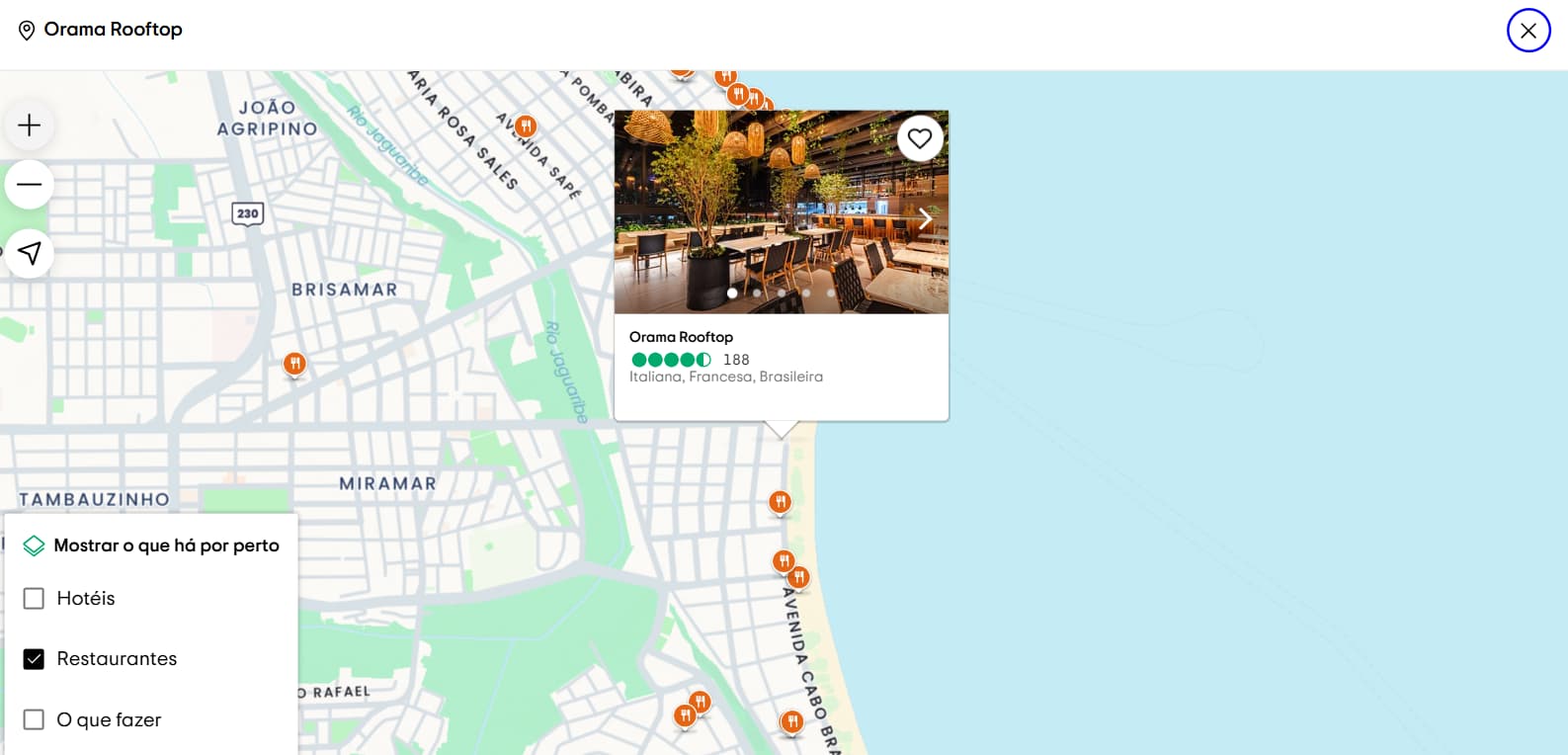Click the Orama Rooftop photo thumbnail
The width and height of the screenshot is (1568, 755).
782,212
